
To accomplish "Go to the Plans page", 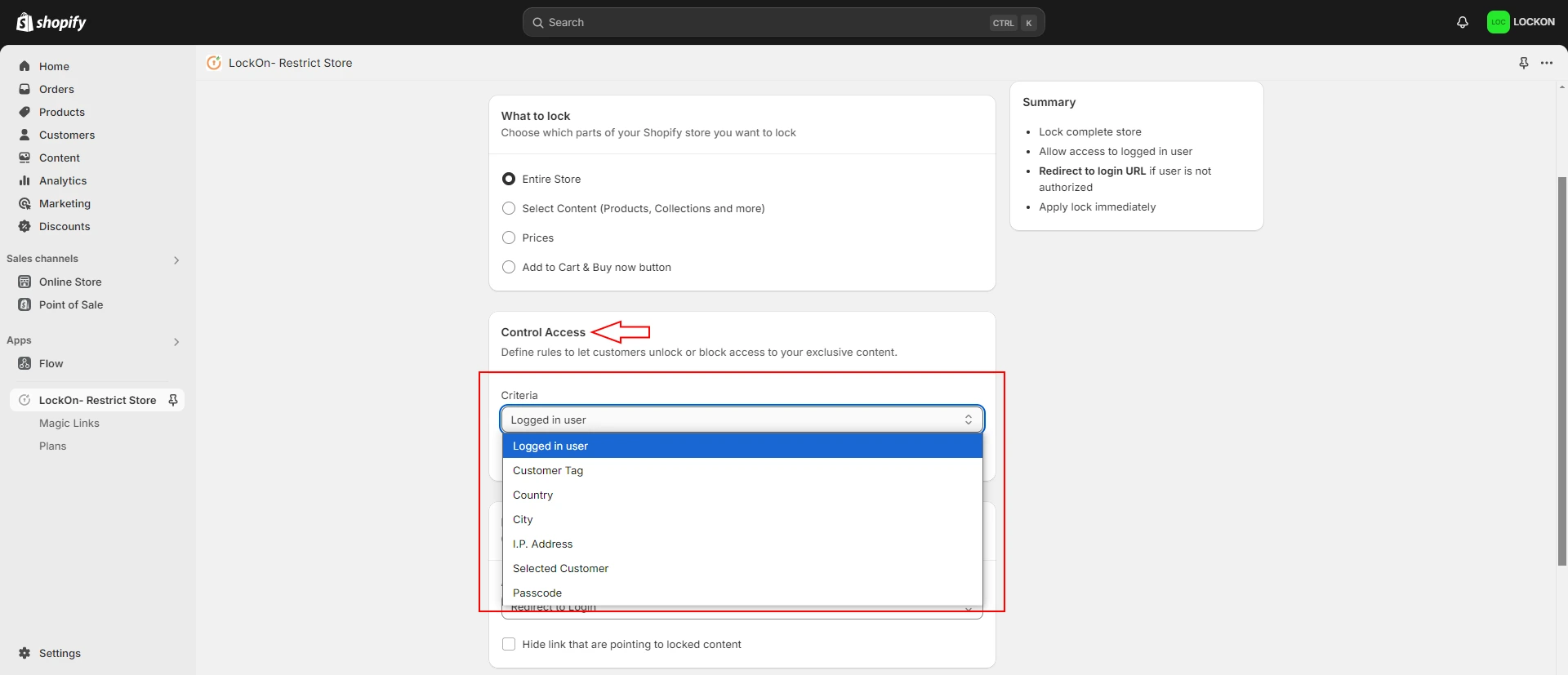I will [x=53, y=446].
